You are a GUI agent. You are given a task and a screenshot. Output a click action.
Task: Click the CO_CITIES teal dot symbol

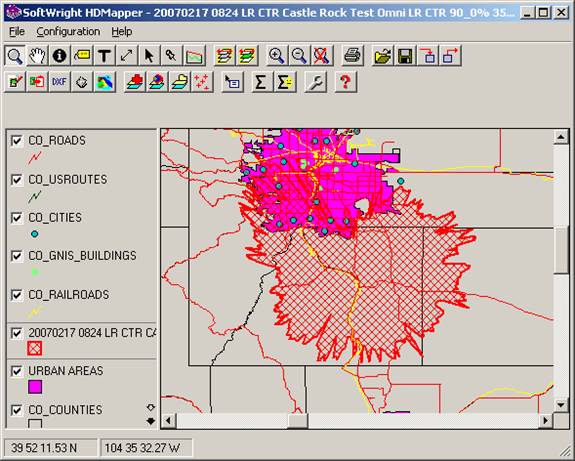(34, 234)
